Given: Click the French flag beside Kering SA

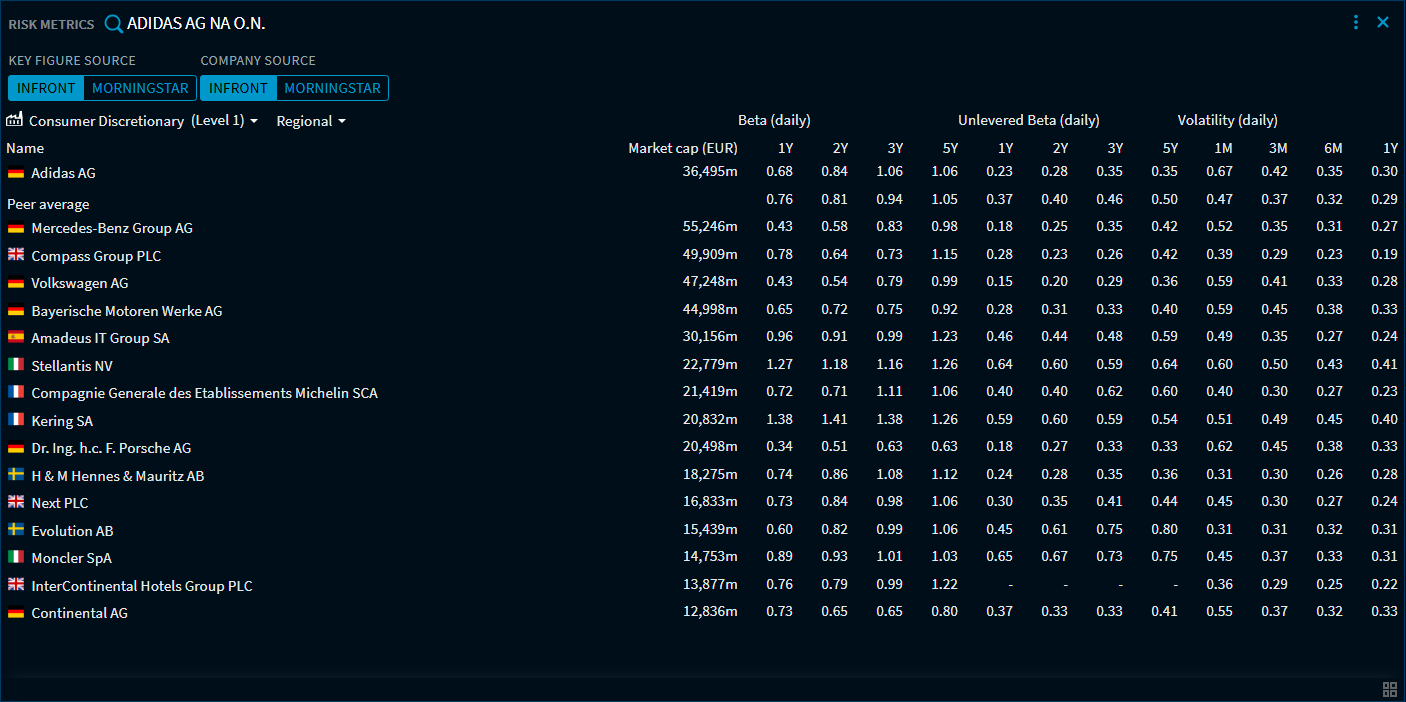Looking at the screenshot, I should (16, 420).
